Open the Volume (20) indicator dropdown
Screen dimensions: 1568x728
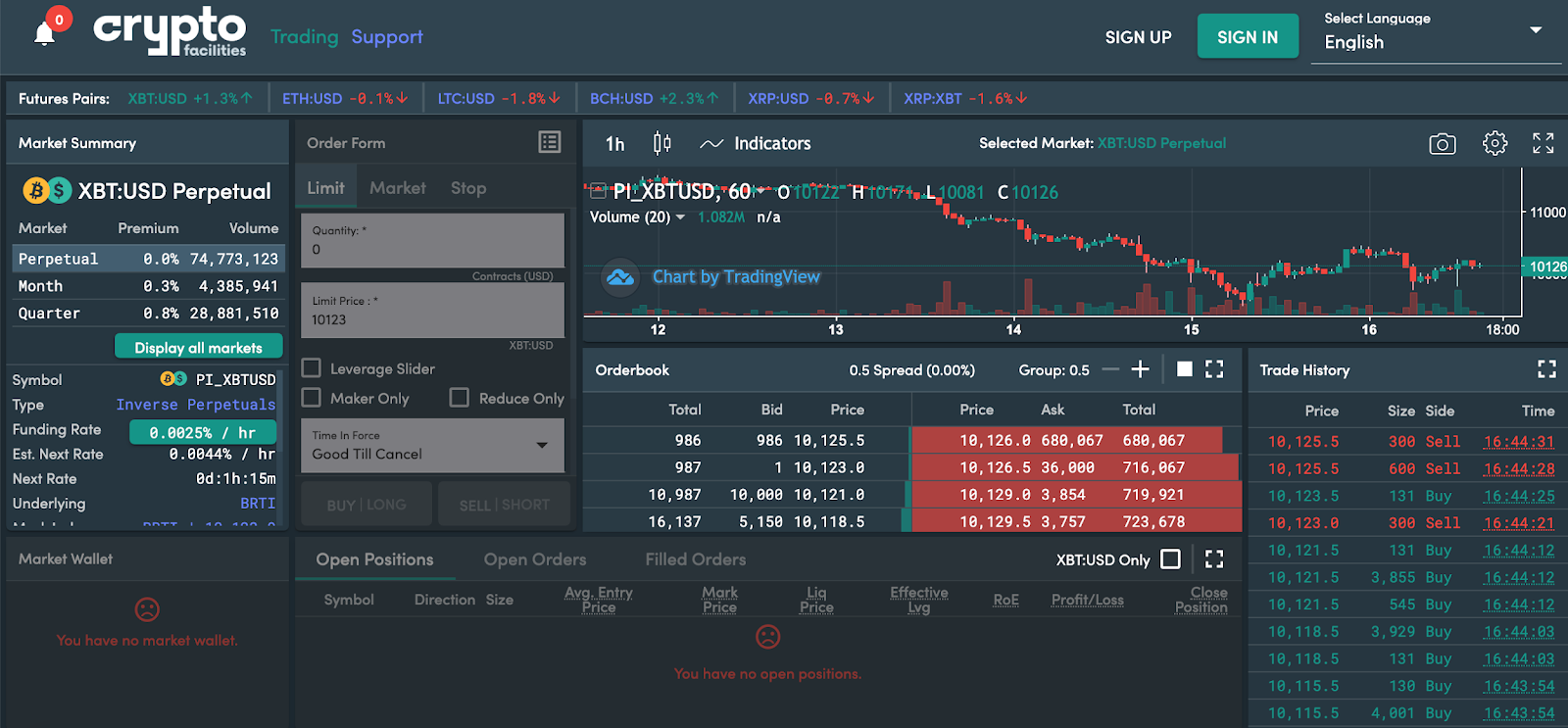pyautogui.click(x=680, y=218)
